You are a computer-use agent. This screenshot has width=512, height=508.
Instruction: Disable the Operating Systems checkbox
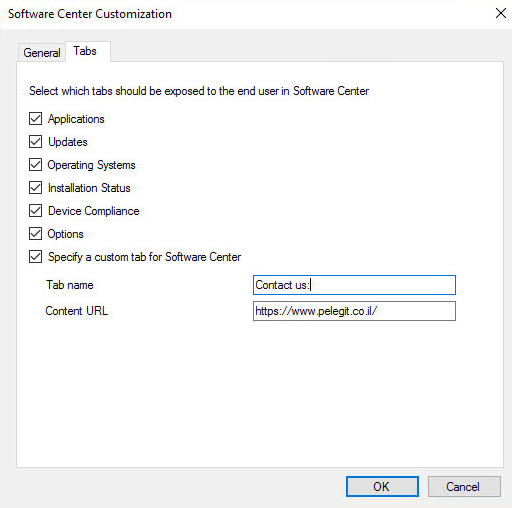click(35, 165)
